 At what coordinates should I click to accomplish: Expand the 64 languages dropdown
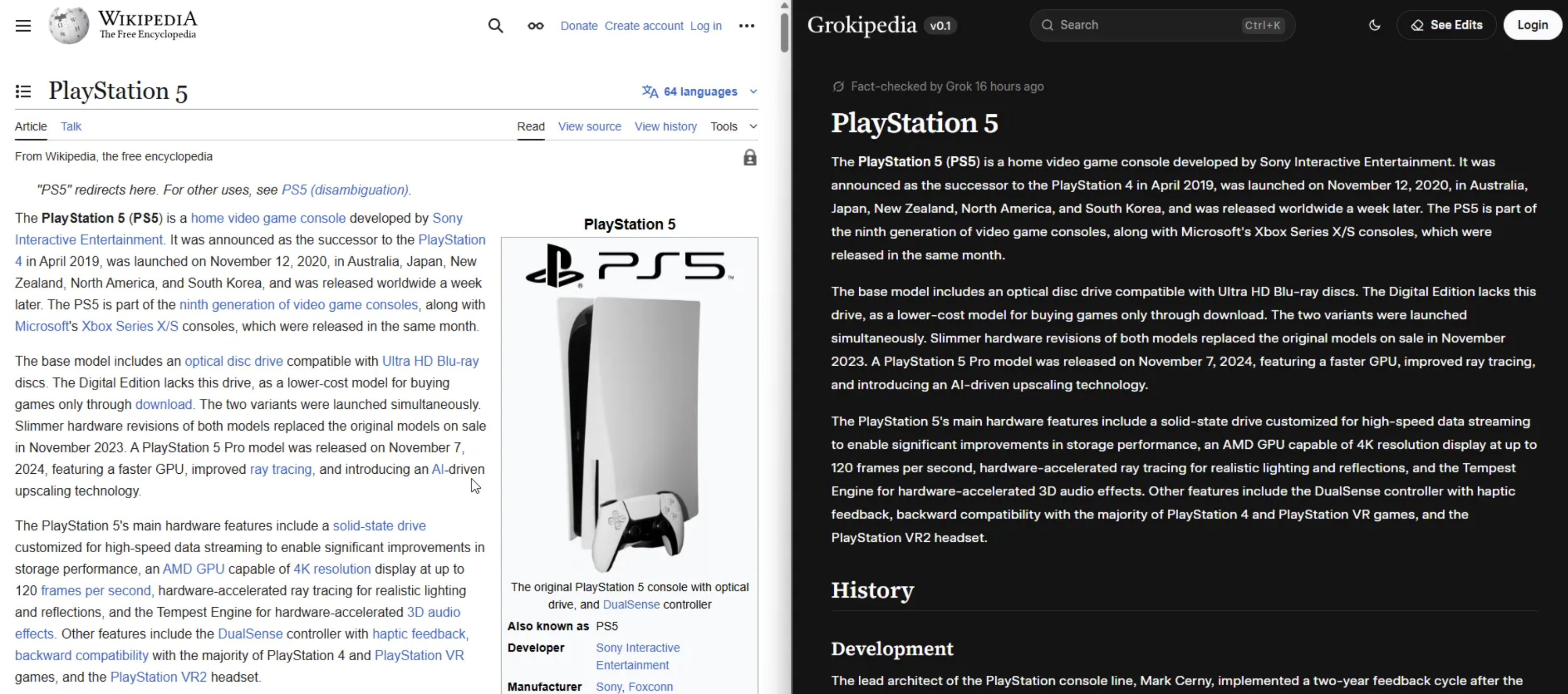click(699, 91)
